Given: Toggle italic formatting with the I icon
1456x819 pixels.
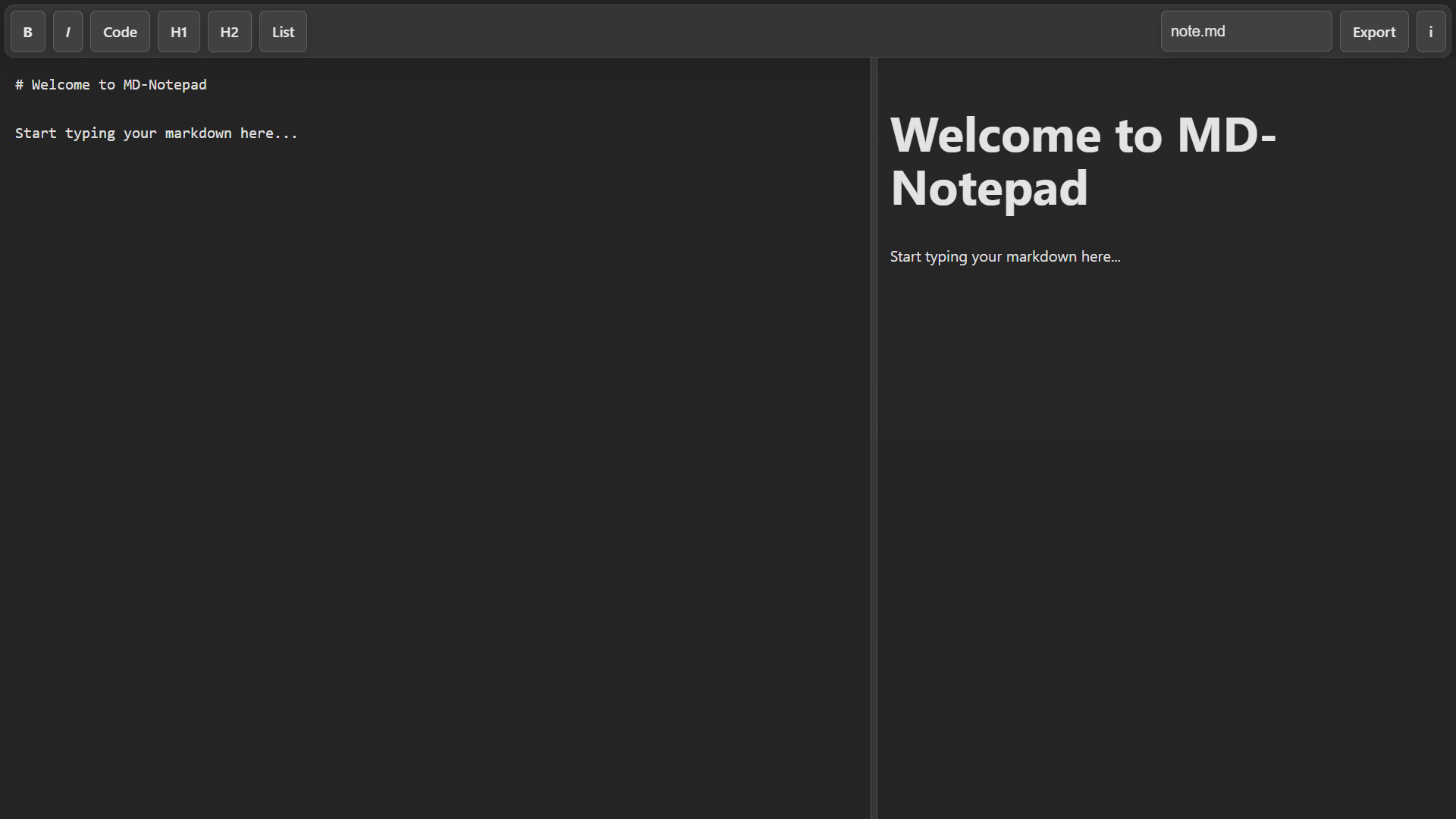Looking at the screenshot, I should point(67,31).
